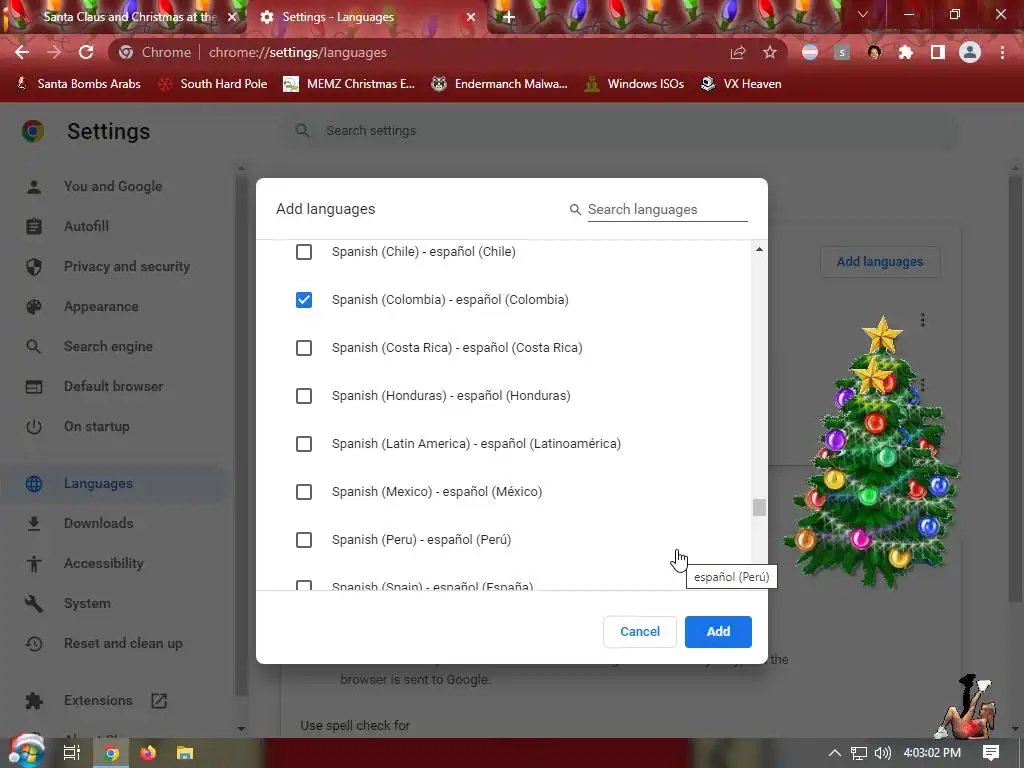The width and height of the screenshot is (1024, 768).
Task: Open Privacy and security section
Action: pyautogui.click(x=127, y=266)
